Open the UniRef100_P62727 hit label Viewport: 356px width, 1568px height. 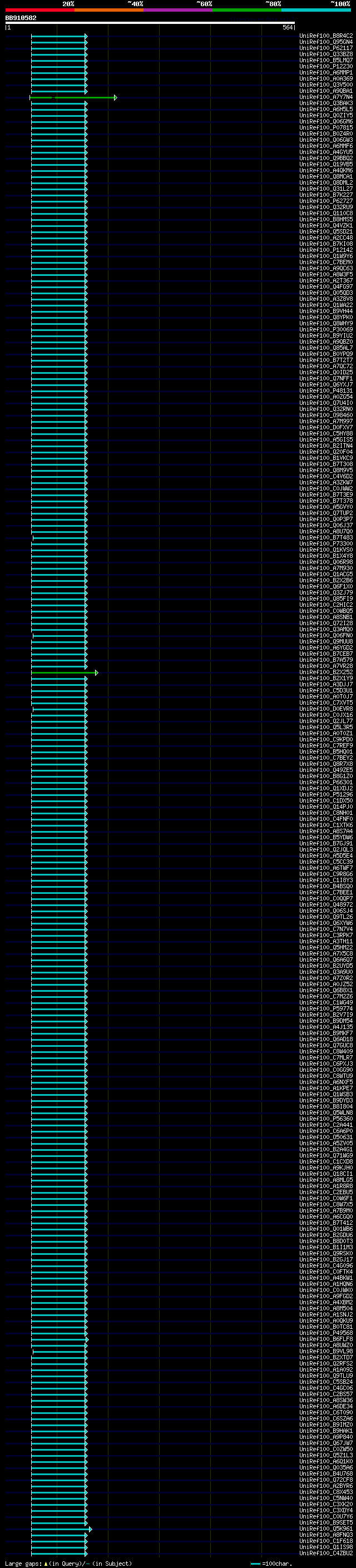[x=325, y=201]
